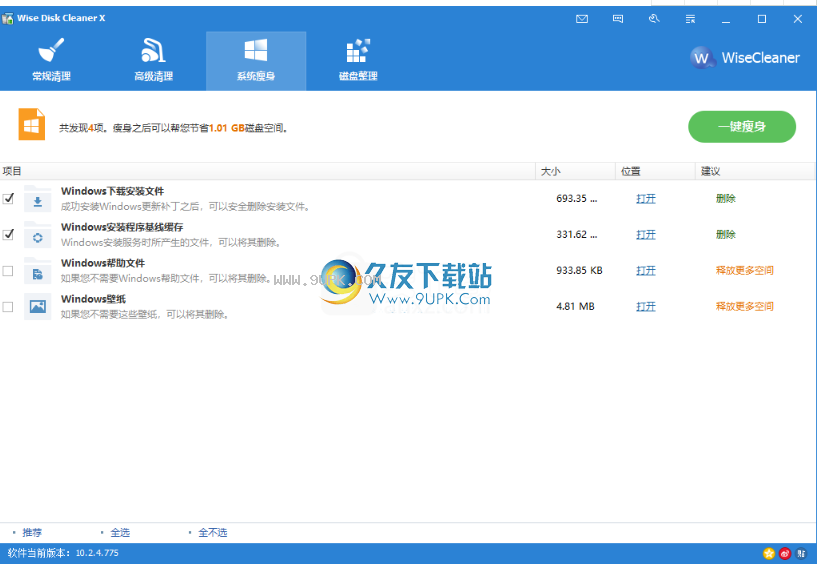Uncheck the Windows下载安装文件 checkbox
The height and width of the screenshot is (565, 819).
coord(8,198)
